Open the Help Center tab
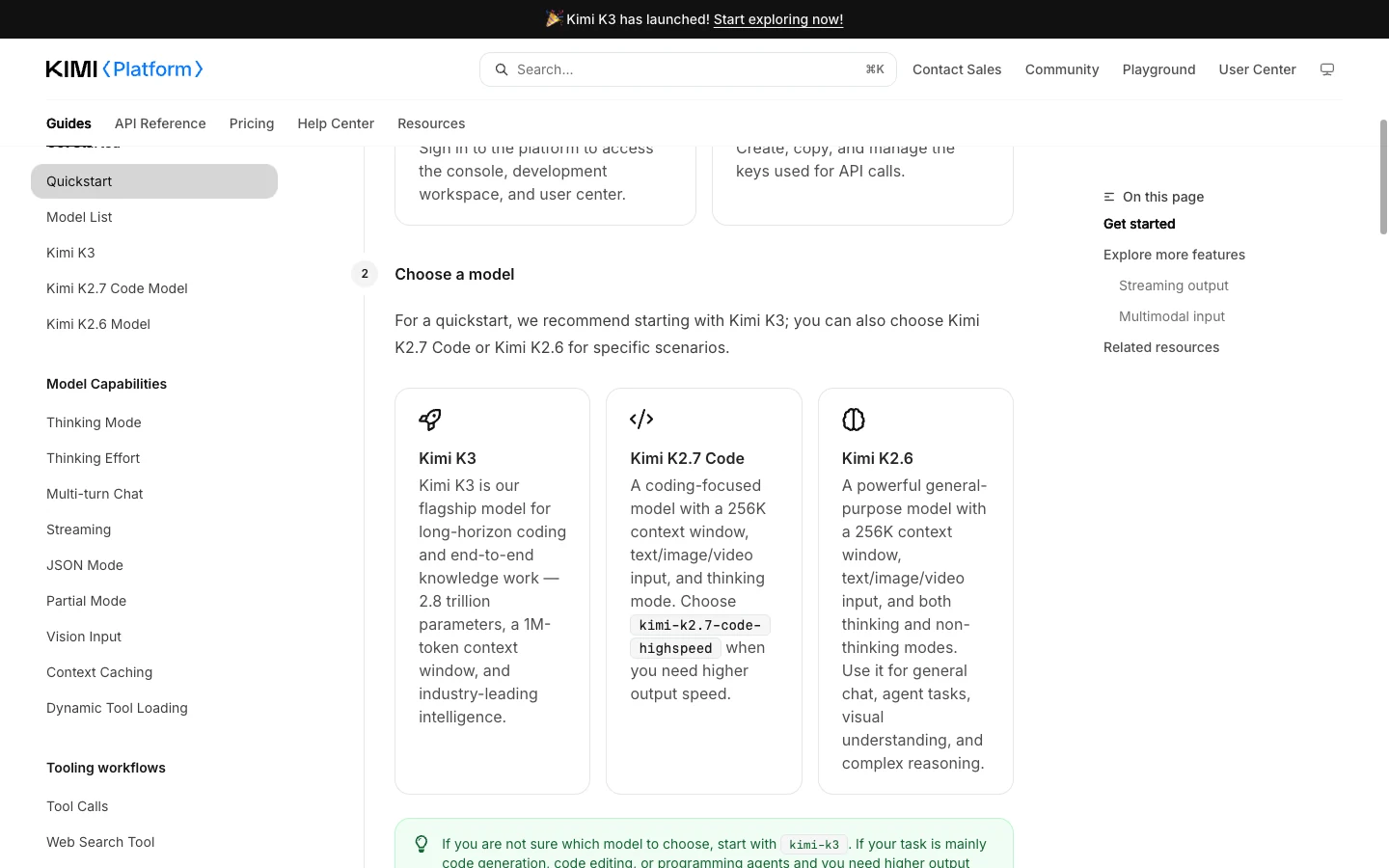Image resolution: width=1389 pixels, height=868 pixels. tap(336, 123)
